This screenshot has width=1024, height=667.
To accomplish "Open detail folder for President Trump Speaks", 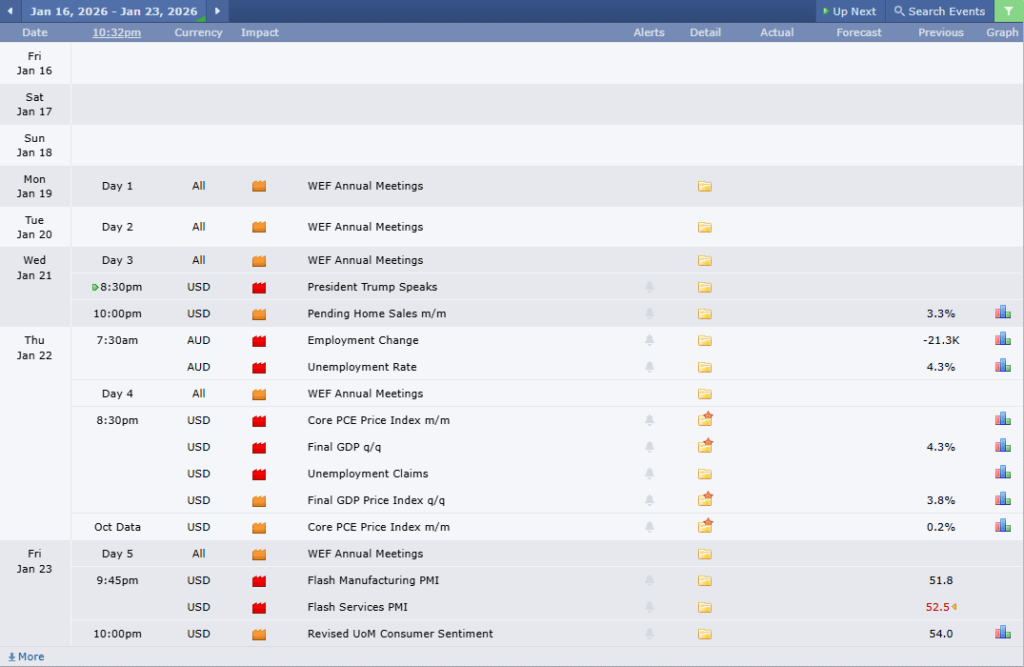I will 704,287.
